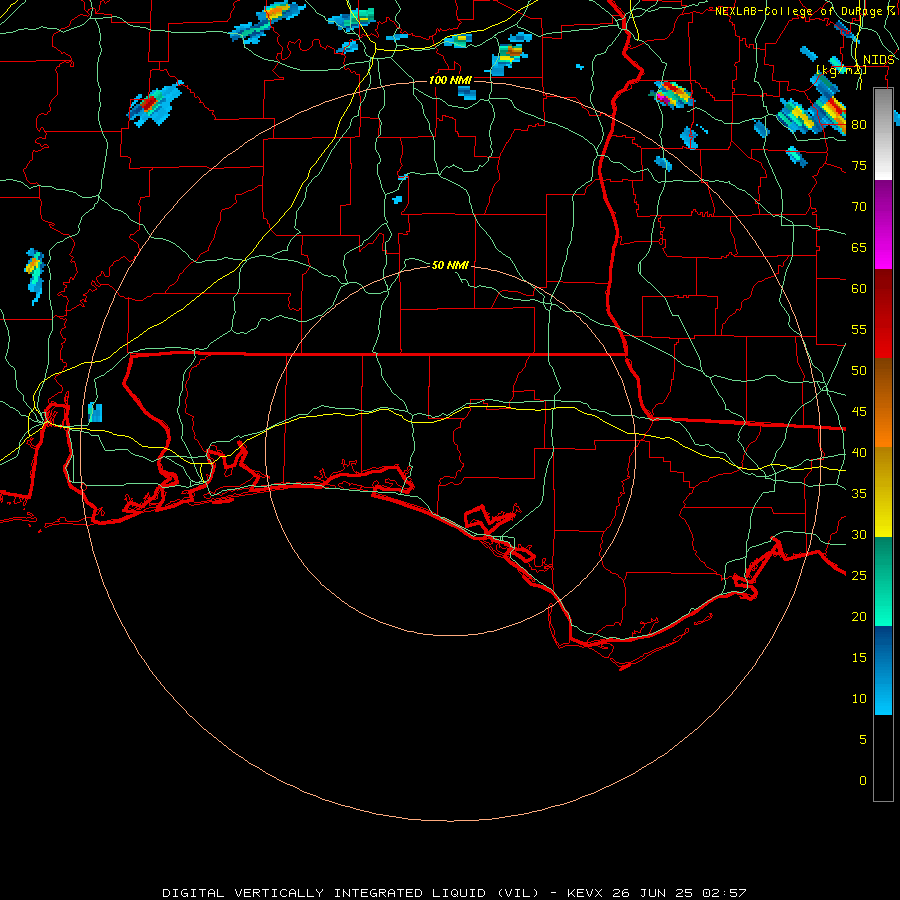The height and width of the screenshot is (900, 900).
Task: Click the Digital Vertically Integrated Liquid title
Action: tap(351, 893)
